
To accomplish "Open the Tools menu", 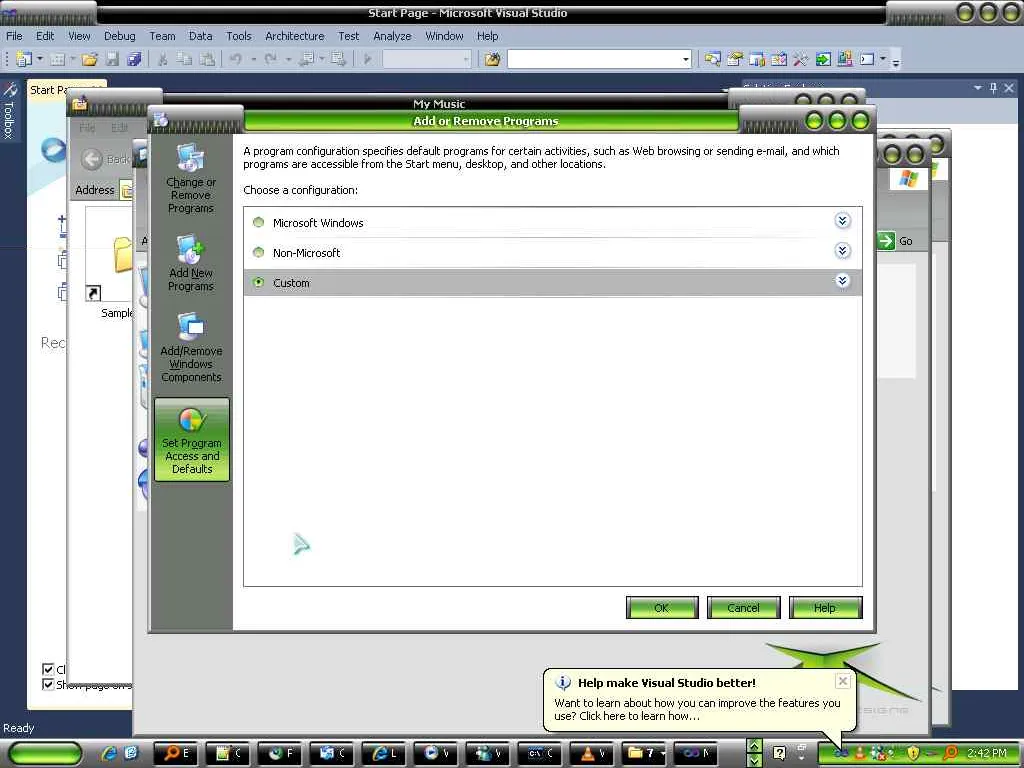I will pos(238,36).
